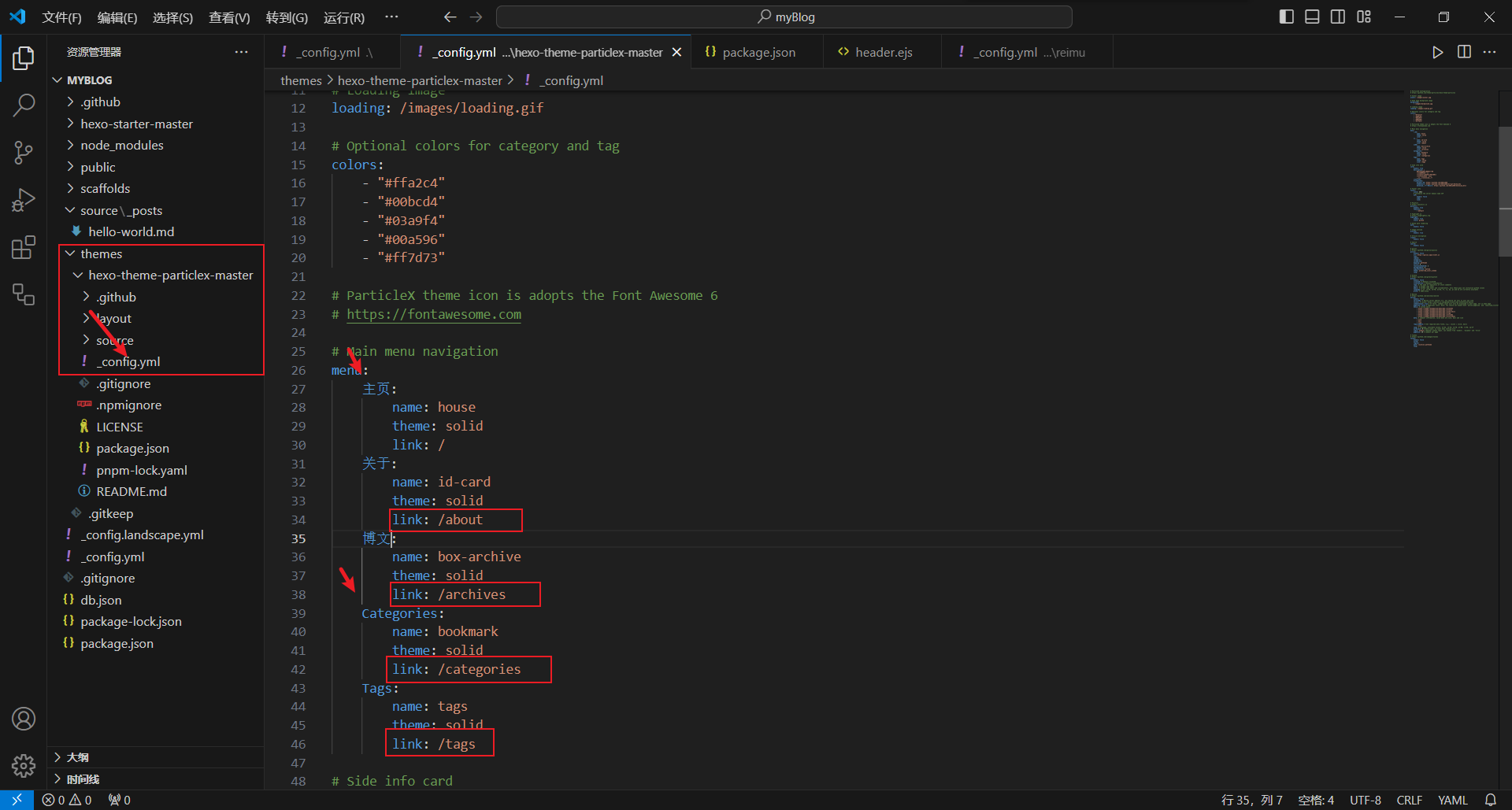The image size is (1512, 810).
Task: Click the editor minimap overview
Action: point(1453,220)
